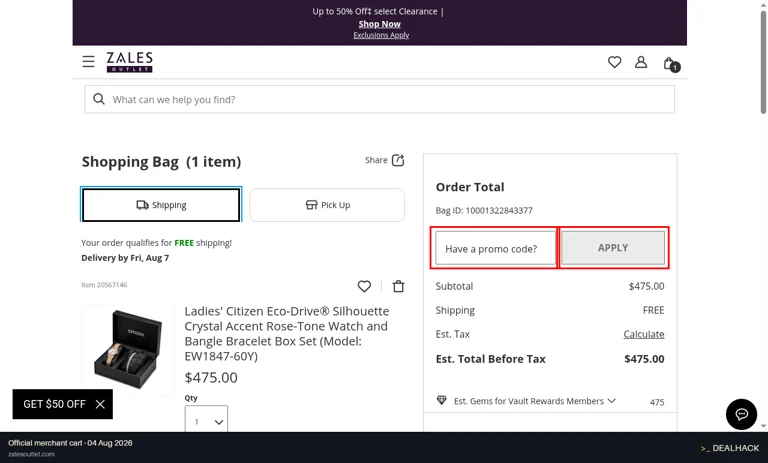Select the Pick Up option

coord(327,205)
